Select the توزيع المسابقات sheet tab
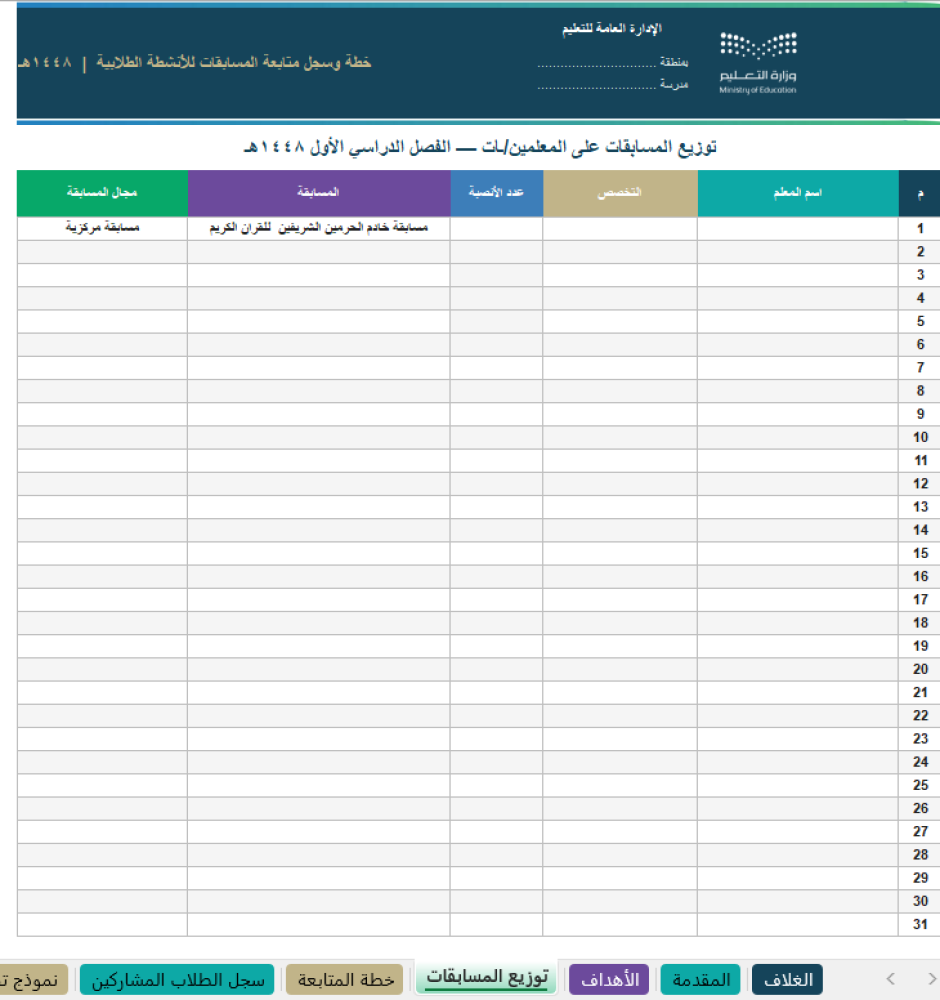The height and width of the screenshot is (1000, 940). [x=487, y=978]
